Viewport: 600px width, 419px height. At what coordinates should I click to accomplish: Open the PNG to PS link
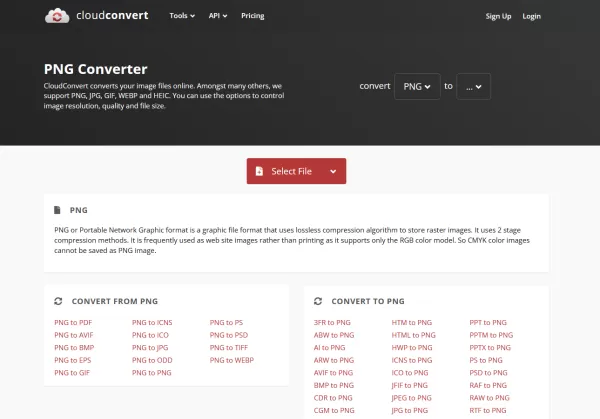pos(226,323)
